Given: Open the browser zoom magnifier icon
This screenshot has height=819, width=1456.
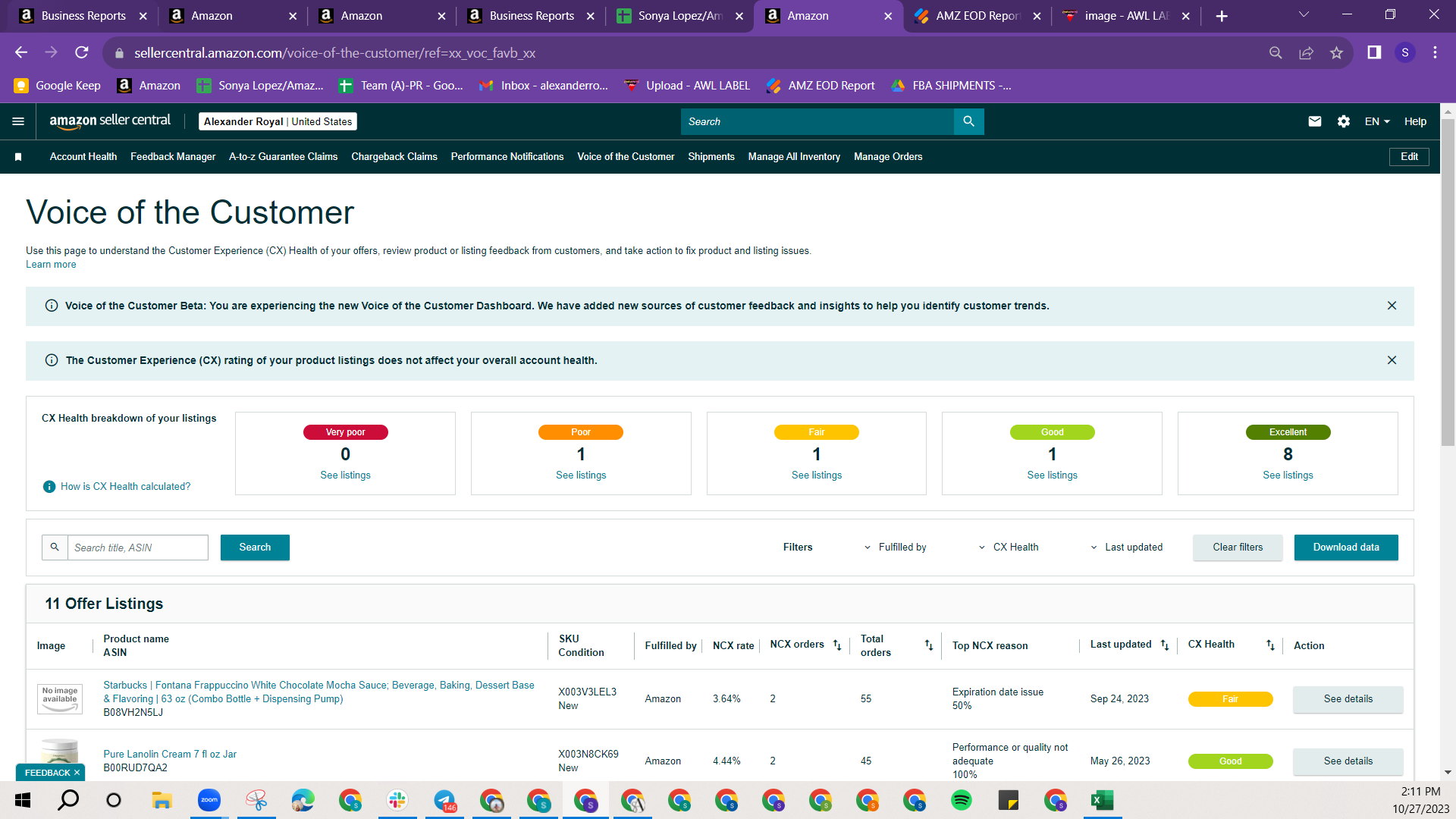Looking at the screenshot, I should point(1276,52).
